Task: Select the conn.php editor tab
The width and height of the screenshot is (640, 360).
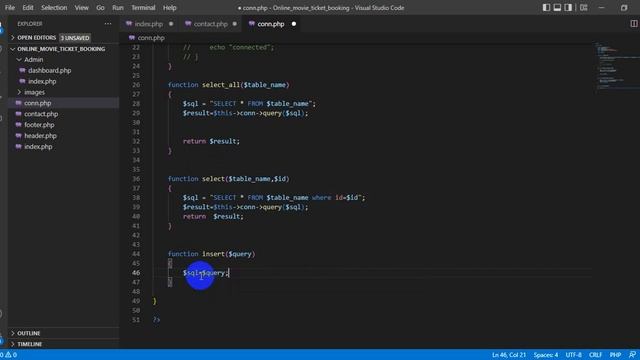Action: pyautogui.click(x=271, y=24)
